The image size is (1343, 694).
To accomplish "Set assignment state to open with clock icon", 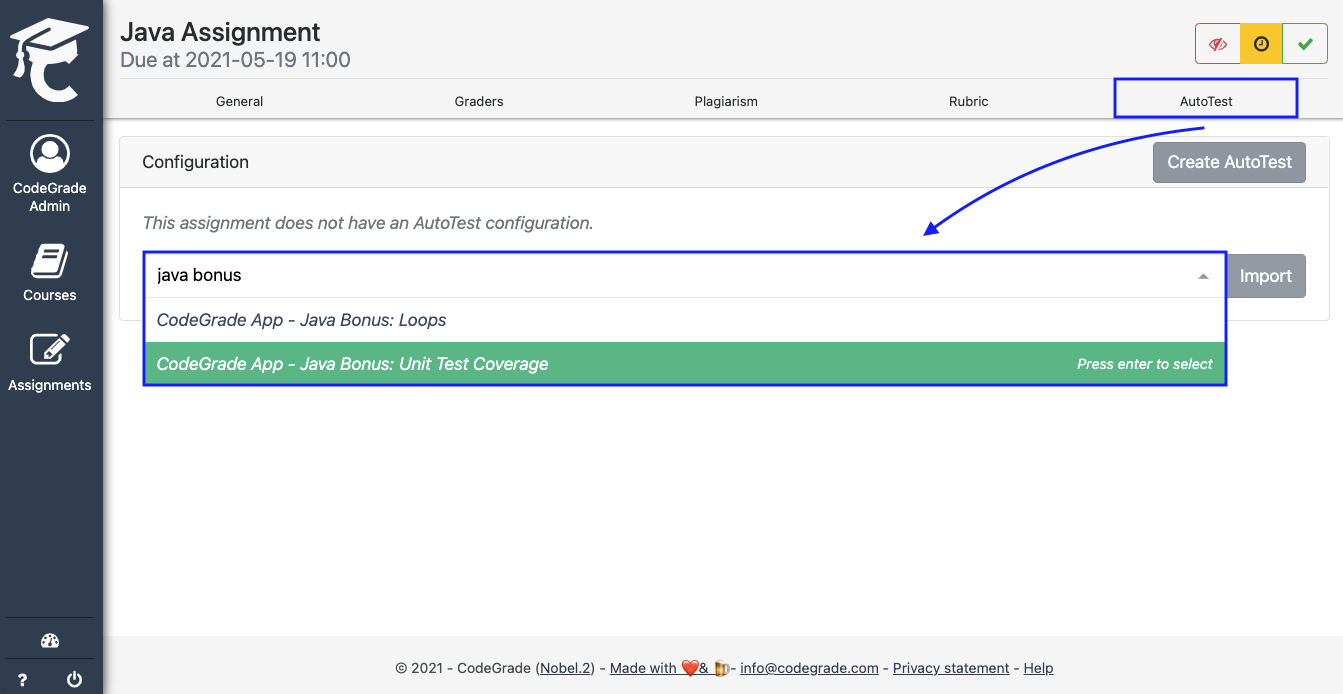I will coord(1261,45).
